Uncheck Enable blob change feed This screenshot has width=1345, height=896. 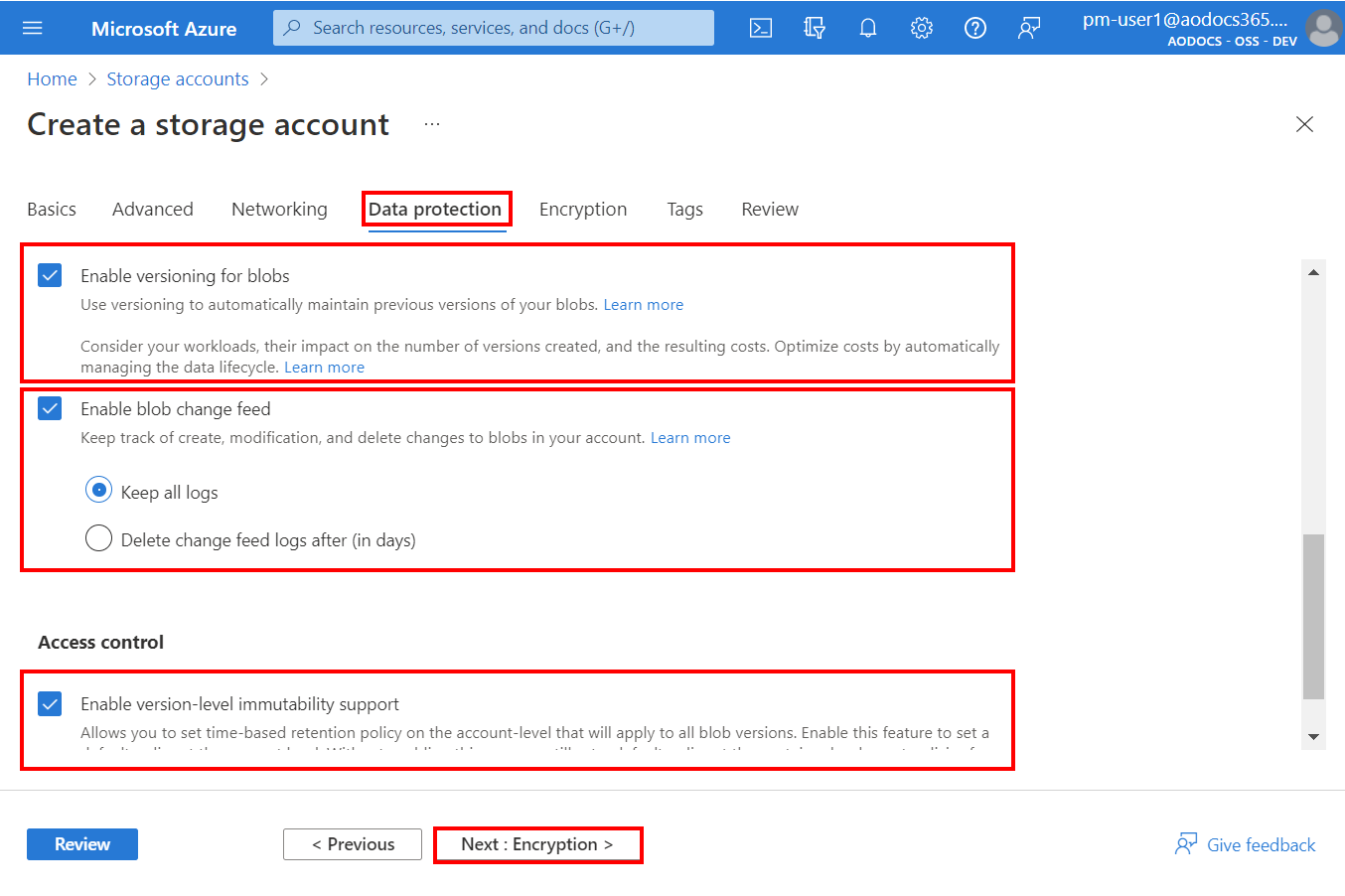point(50,408)
